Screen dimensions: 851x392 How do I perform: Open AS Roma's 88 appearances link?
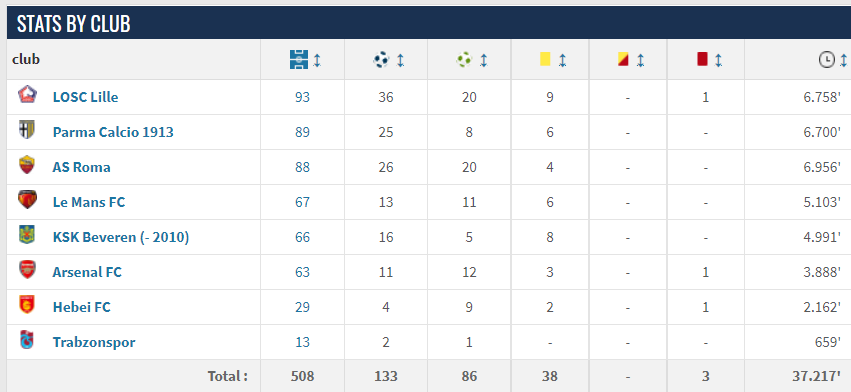[x=302, y=167]
